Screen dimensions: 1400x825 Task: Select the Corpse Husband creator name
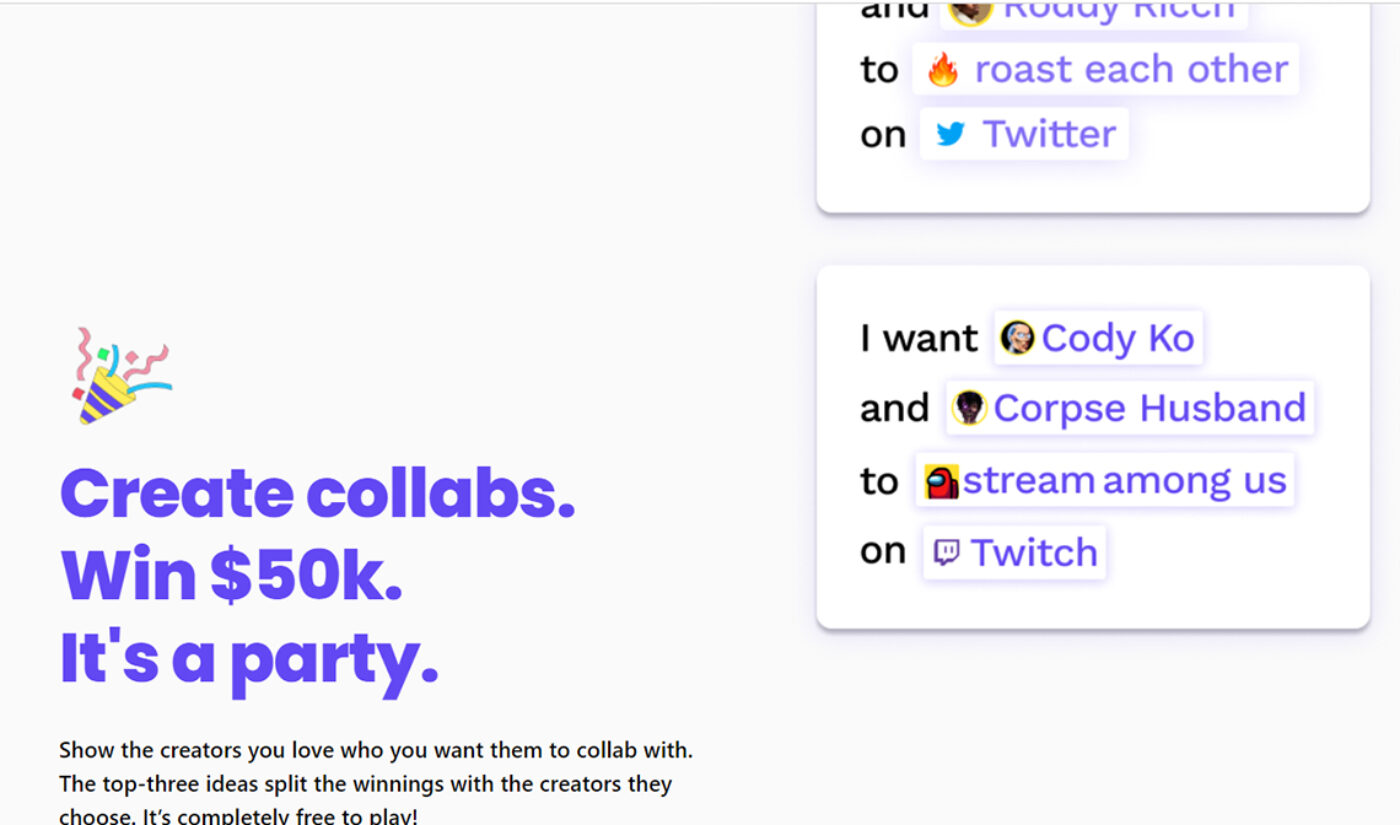pos(1149,408)
